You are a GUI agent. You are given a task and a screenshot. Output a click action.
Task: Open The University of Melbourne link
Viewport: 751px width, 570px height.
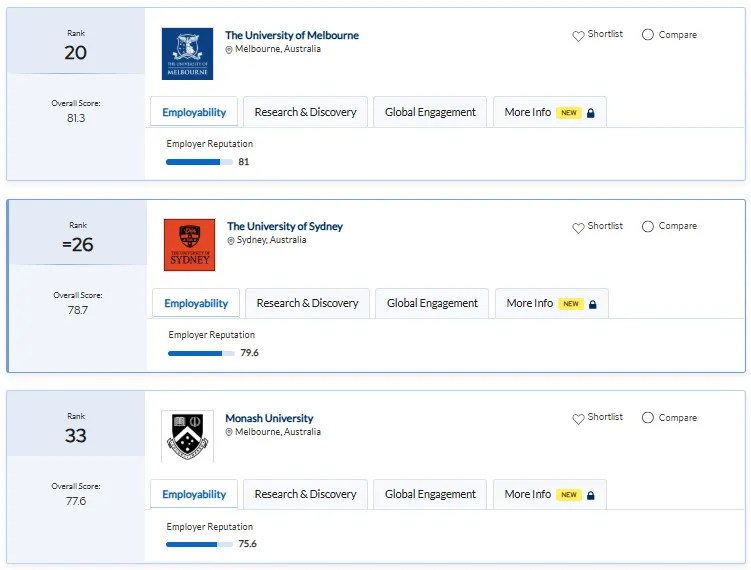292,35
